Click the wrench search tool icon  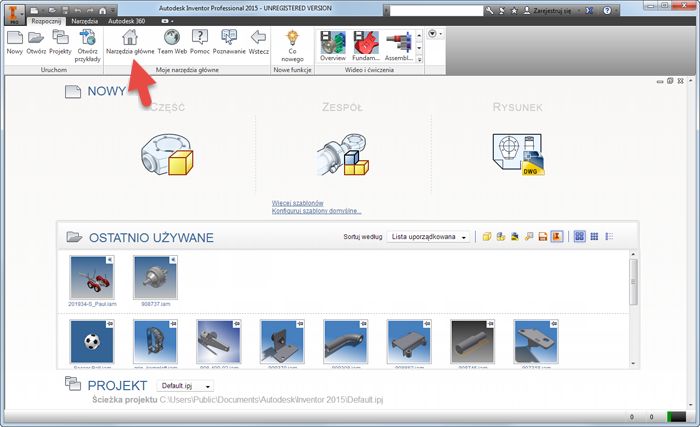pos(490,11)
